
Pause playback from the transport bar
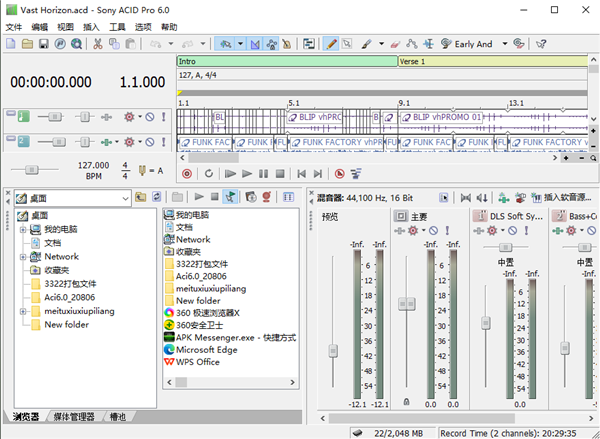tap(263, 173)
